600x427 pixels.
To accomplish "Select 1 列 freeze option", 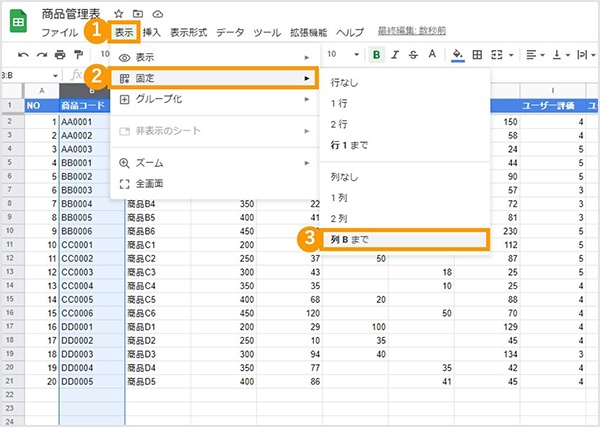I will pyautogui.click(x=405, y=198).
